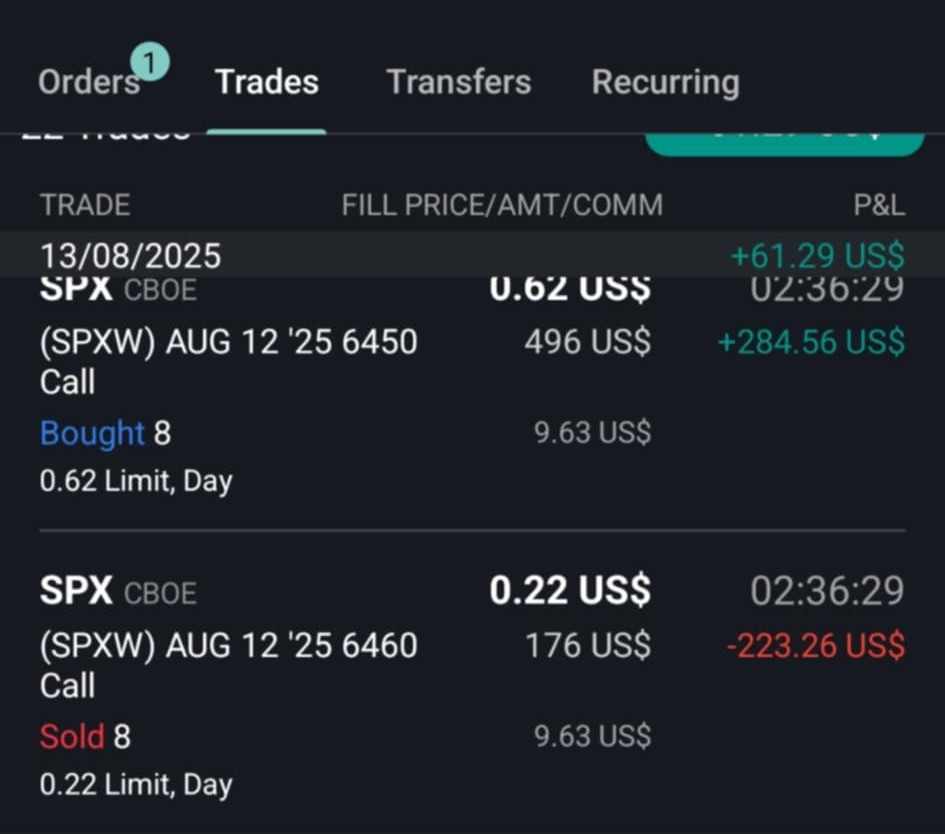Select the 0.62 Limit, Day order detail
Image resolution: width=945 pixels, height=834 pixels.
[x=136, y=481]
